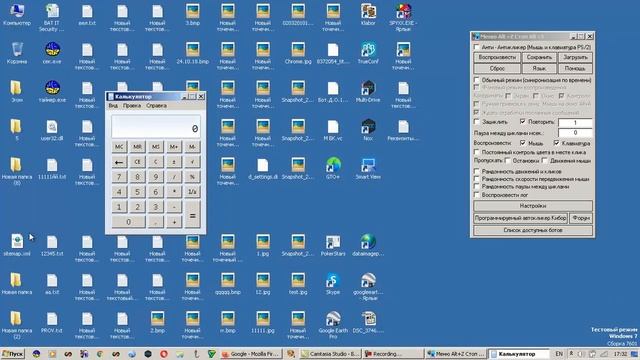The image size is (640, 360).
Task: Select the PokerStars shortcut icon
Action: [333, 245]
